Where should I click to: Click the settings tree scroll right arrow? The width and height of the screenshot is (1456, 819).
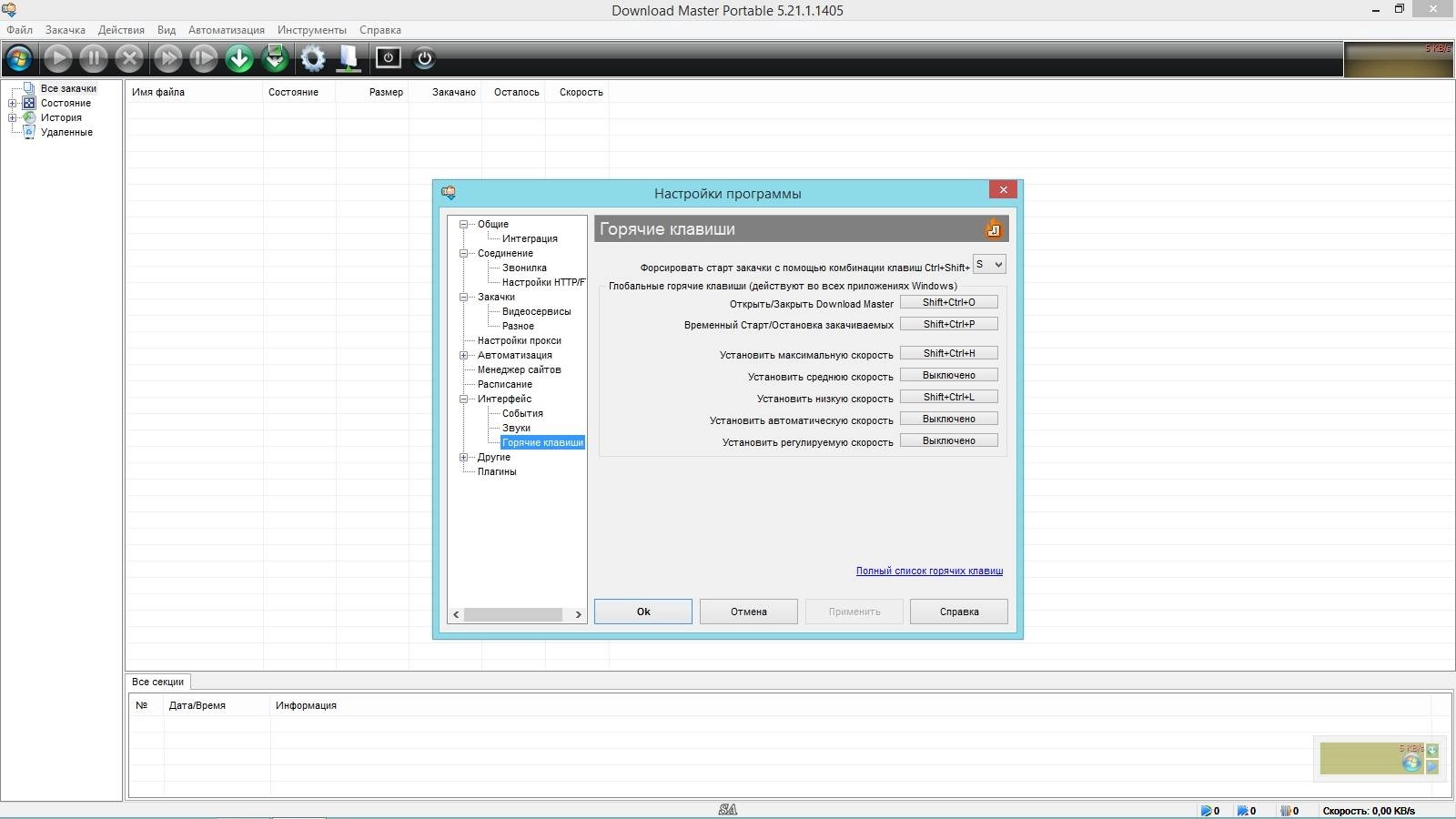[578, 614]
